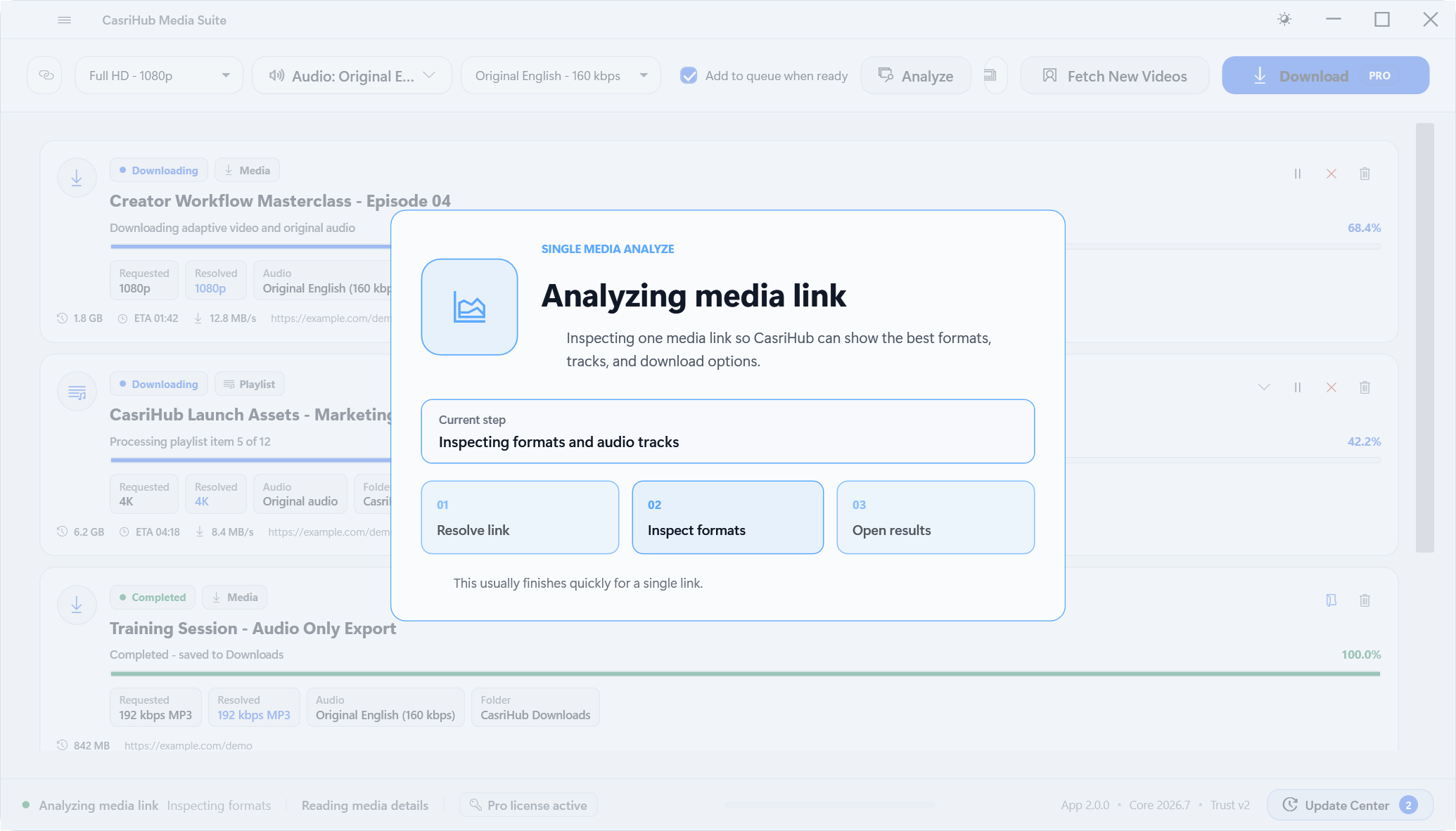Click the Download PRO button
Image resolution: width=1456 pixels, height=831 pixels.
[x=1325, y=75]
